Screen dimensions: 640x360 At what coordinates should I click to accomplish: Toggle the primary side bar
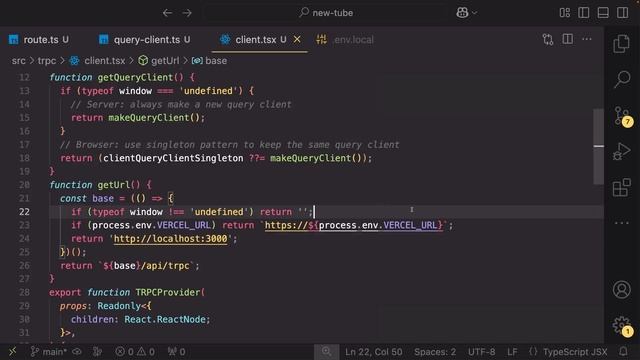click(x=584, y=13)
